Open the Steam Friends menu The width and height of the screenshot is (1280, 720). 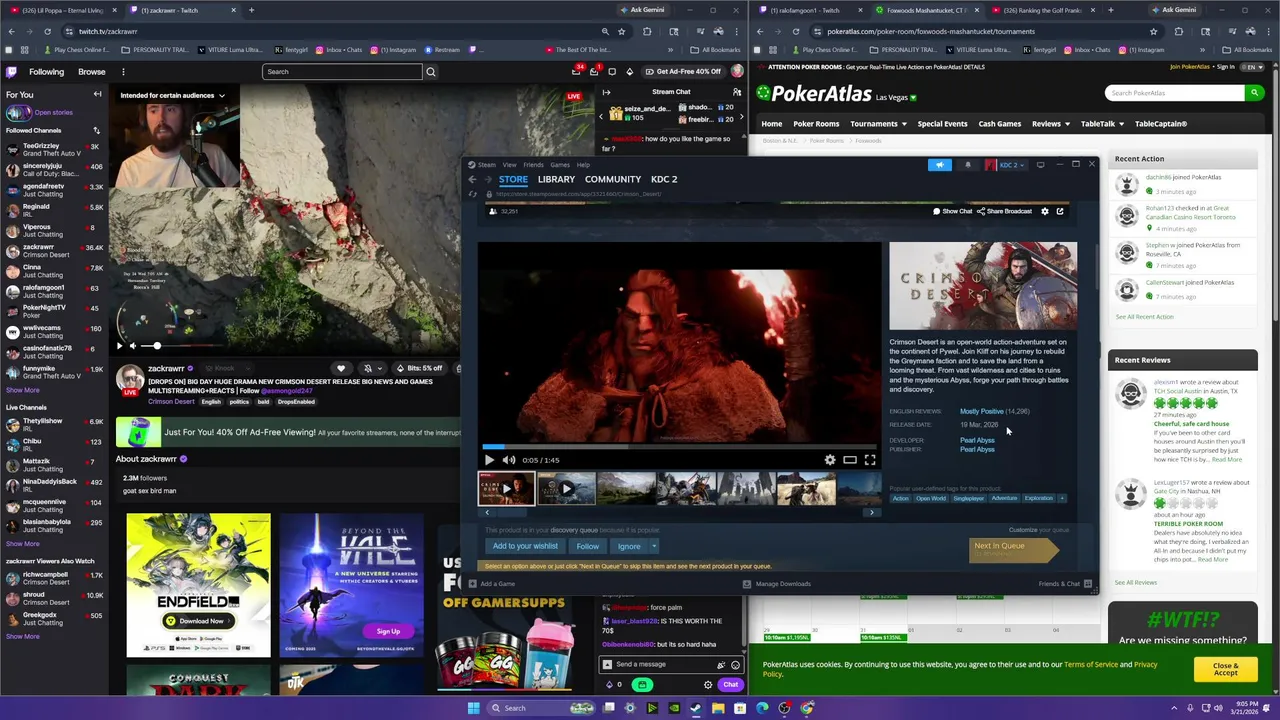[x=534, y=165]
